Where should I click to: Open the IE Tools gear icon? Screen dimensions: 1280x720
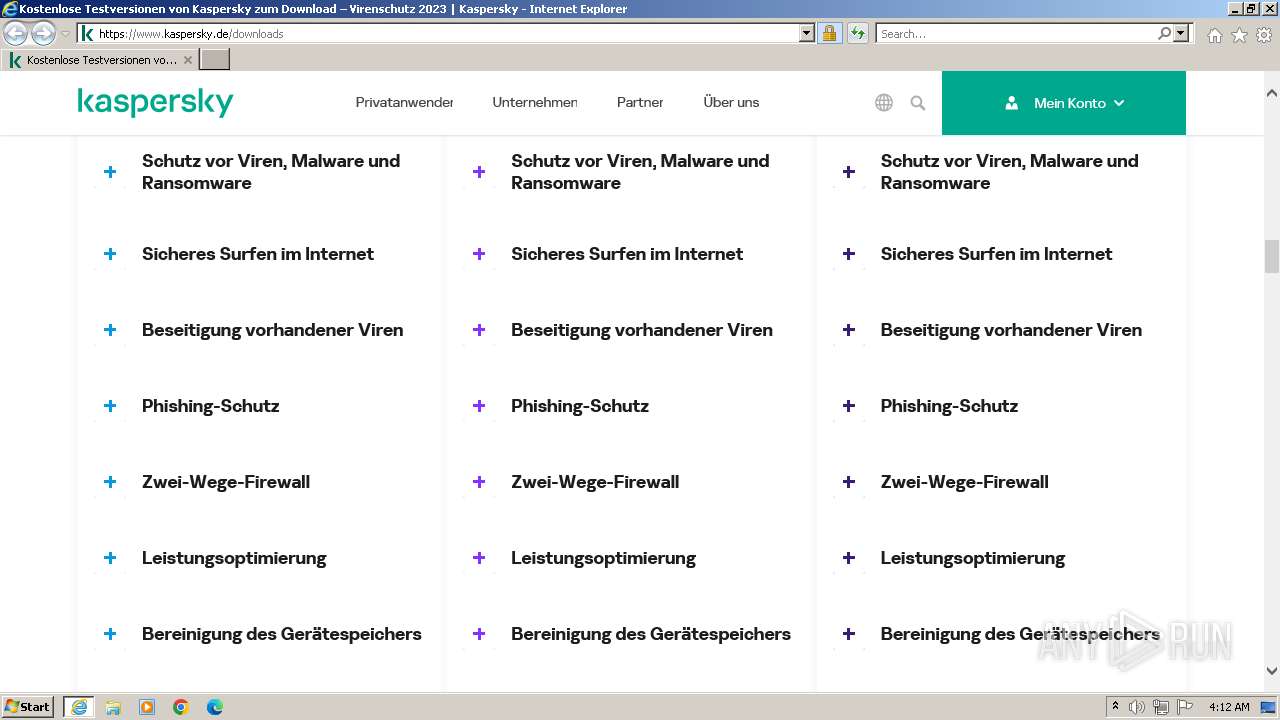(x=1264, y=35)
